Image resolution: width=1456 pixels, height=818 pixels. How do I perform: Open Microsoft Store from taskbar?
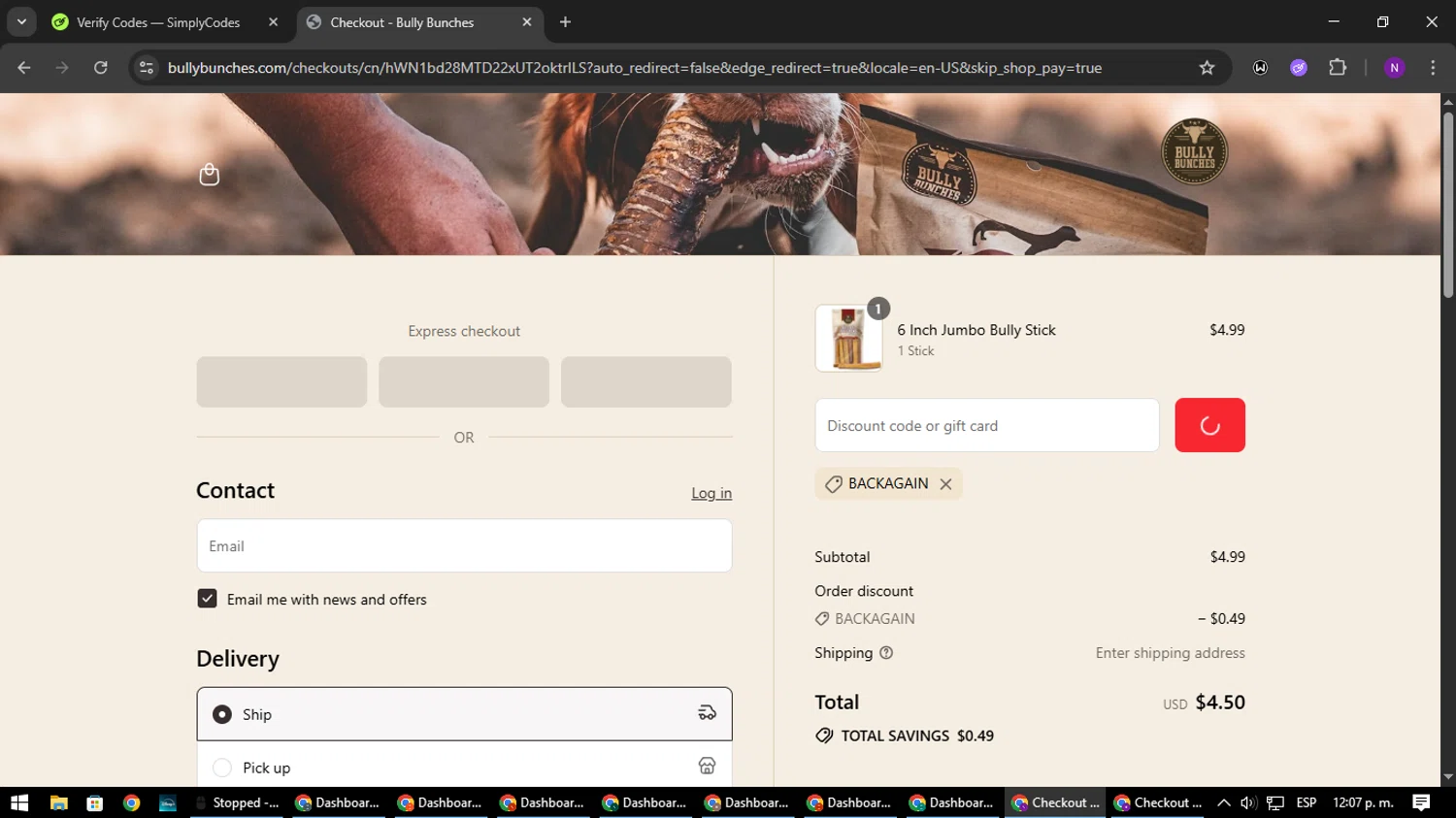click(94, 802)
